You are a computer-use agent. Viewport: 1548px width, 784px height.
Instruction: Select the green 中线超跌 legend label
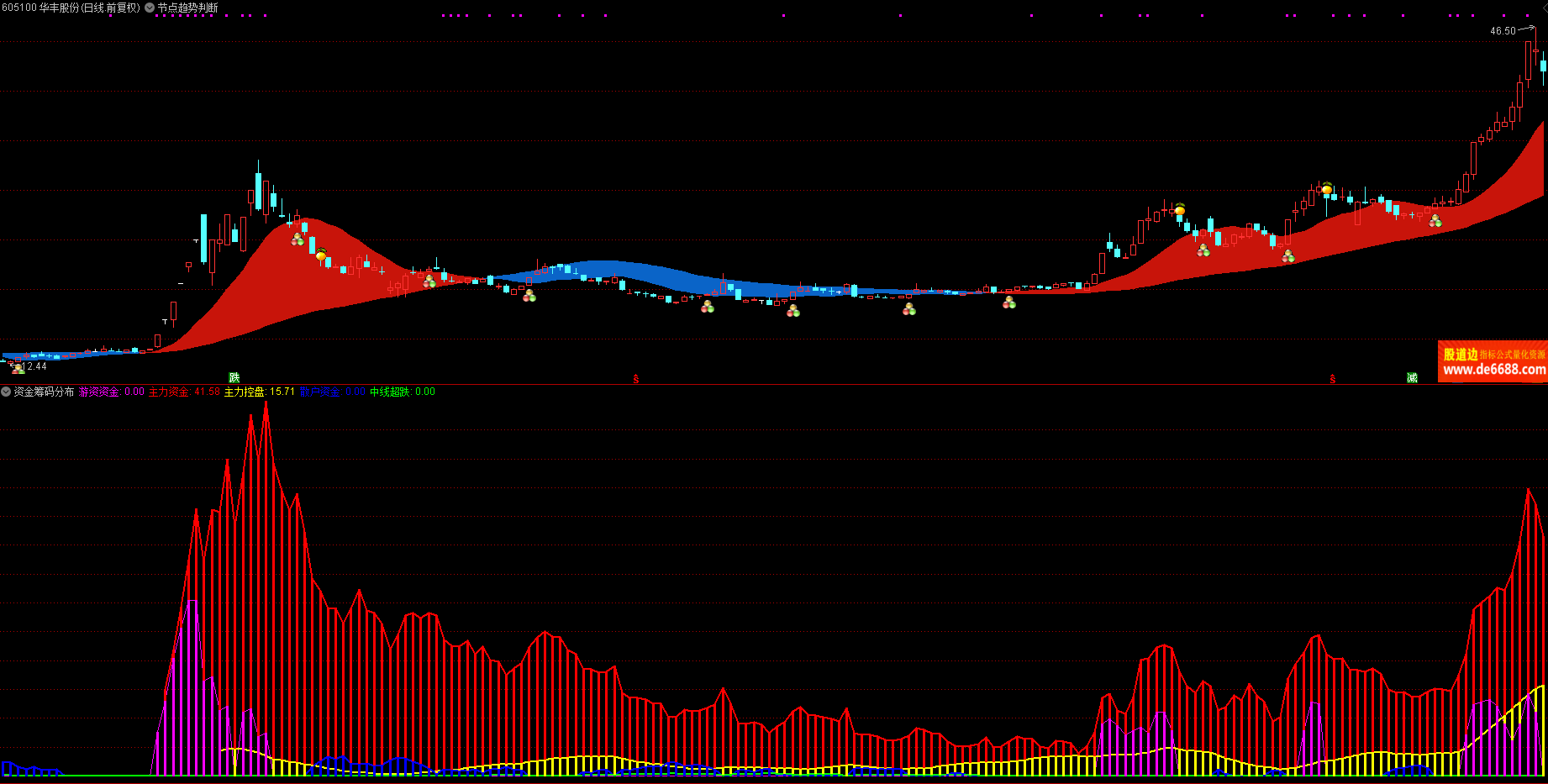[390, 392]
